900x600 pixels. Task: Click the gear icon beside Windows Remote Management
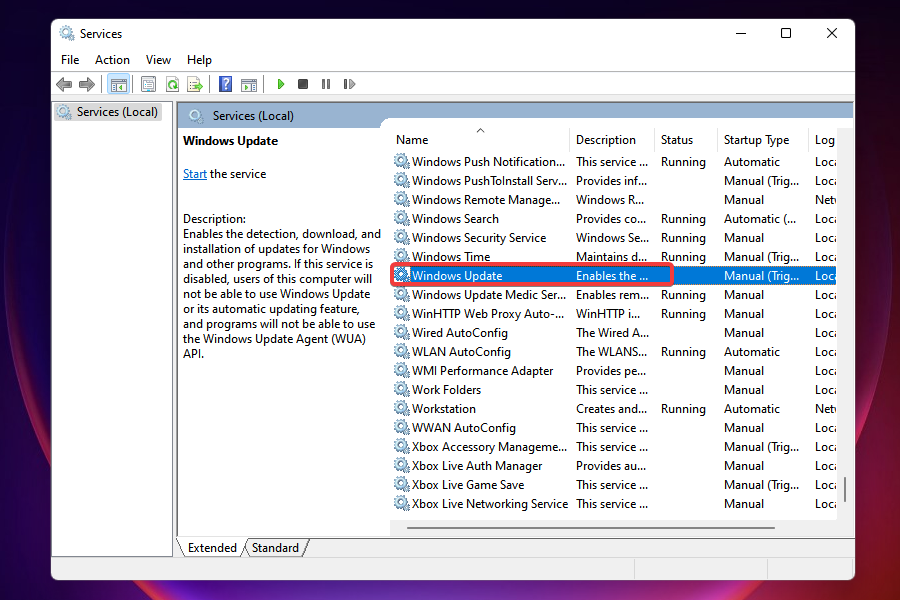[x=402, y=200]
